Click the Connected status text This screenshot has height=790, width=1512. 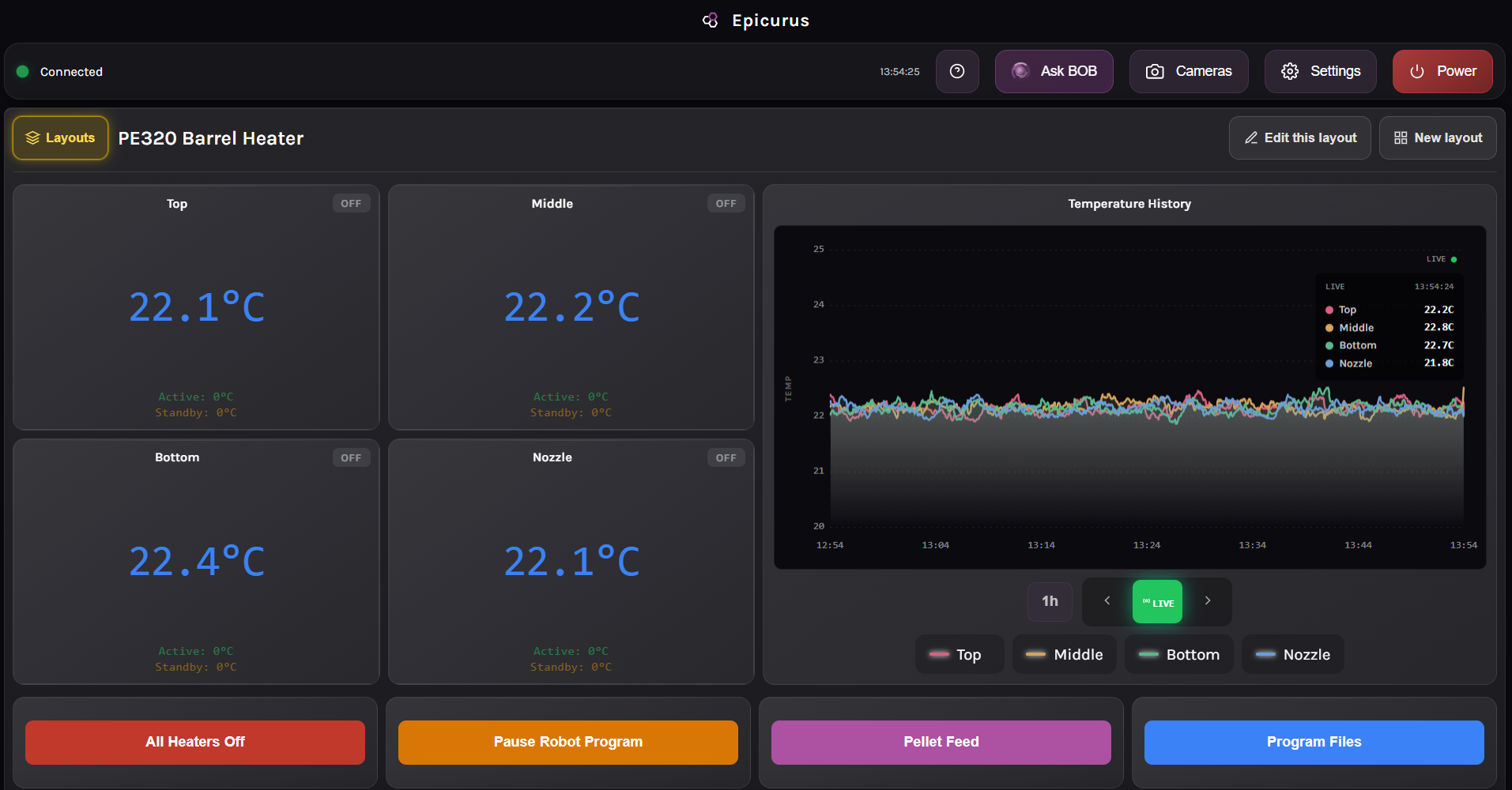tap(71, 71)
